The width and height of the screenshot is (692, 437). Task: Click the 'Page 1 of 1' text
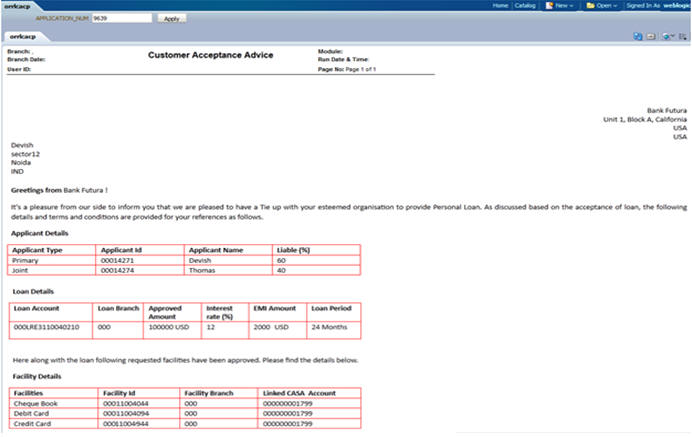pos(361,69)
